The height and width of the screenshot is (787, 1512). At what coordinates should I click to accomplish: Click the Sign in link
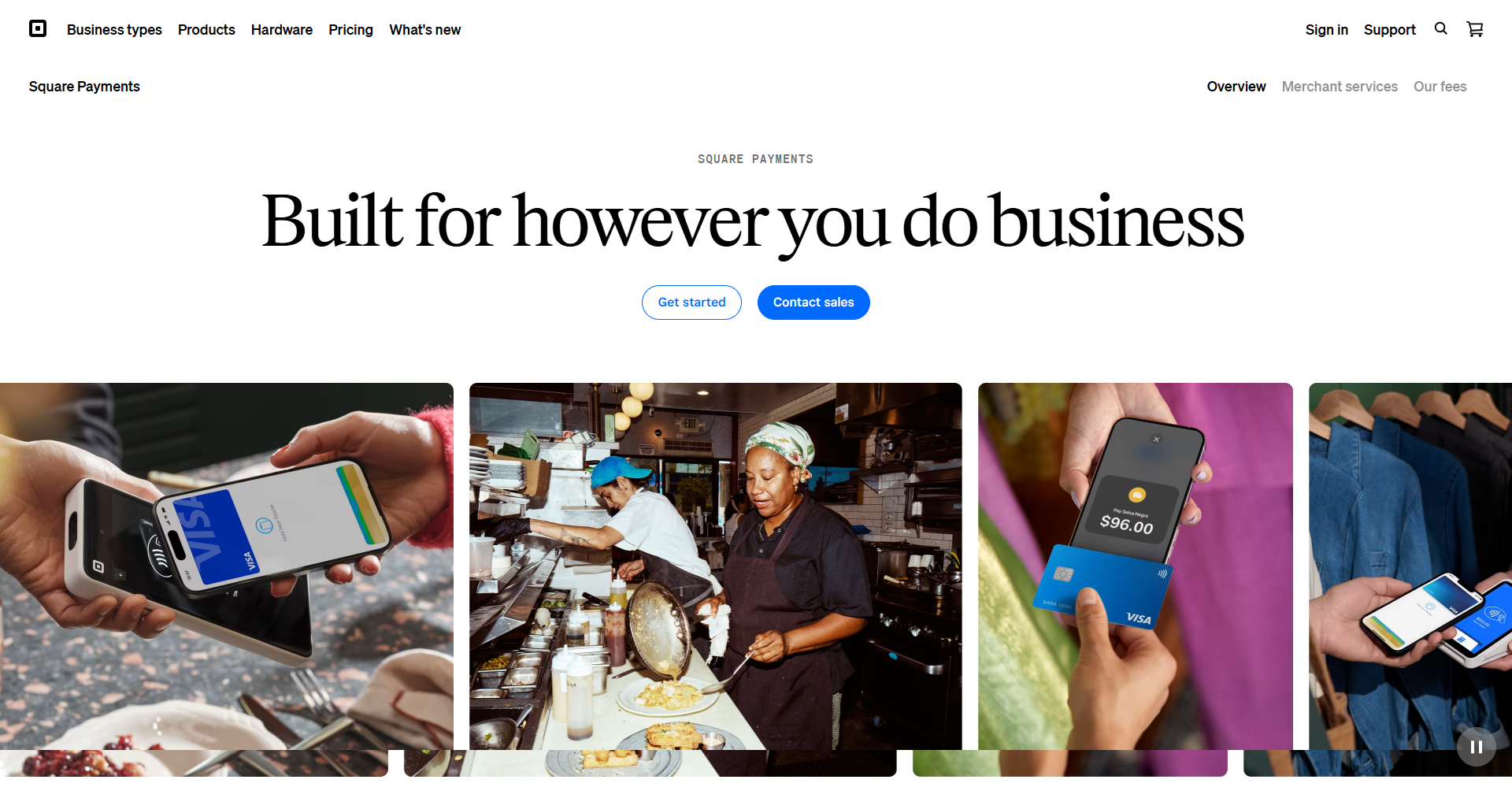pos(1327,30)
